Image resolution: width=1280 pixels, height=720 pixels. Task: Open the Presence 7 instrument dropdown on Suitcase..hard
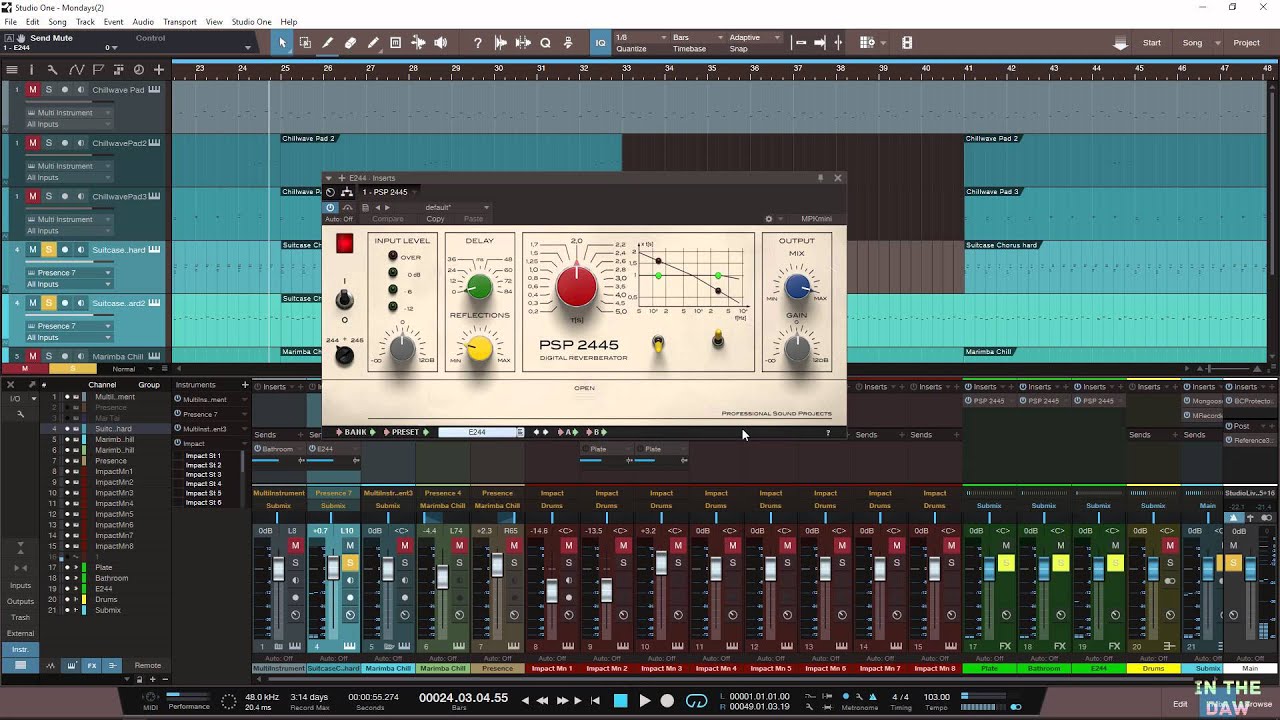pos(69,272)
